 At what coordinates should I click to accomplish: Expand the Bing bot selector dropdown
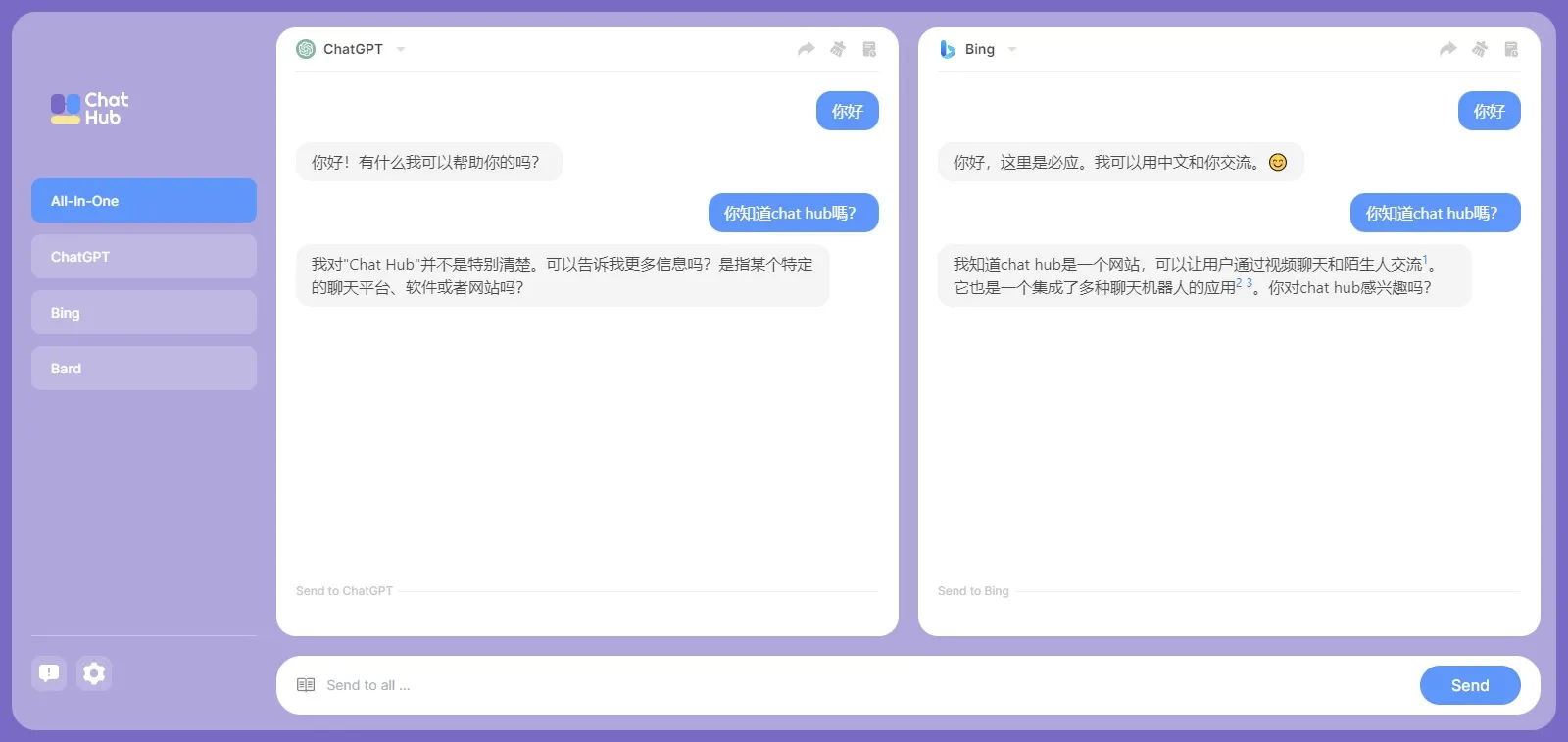pyautogui.click(x=1012, y=49)
